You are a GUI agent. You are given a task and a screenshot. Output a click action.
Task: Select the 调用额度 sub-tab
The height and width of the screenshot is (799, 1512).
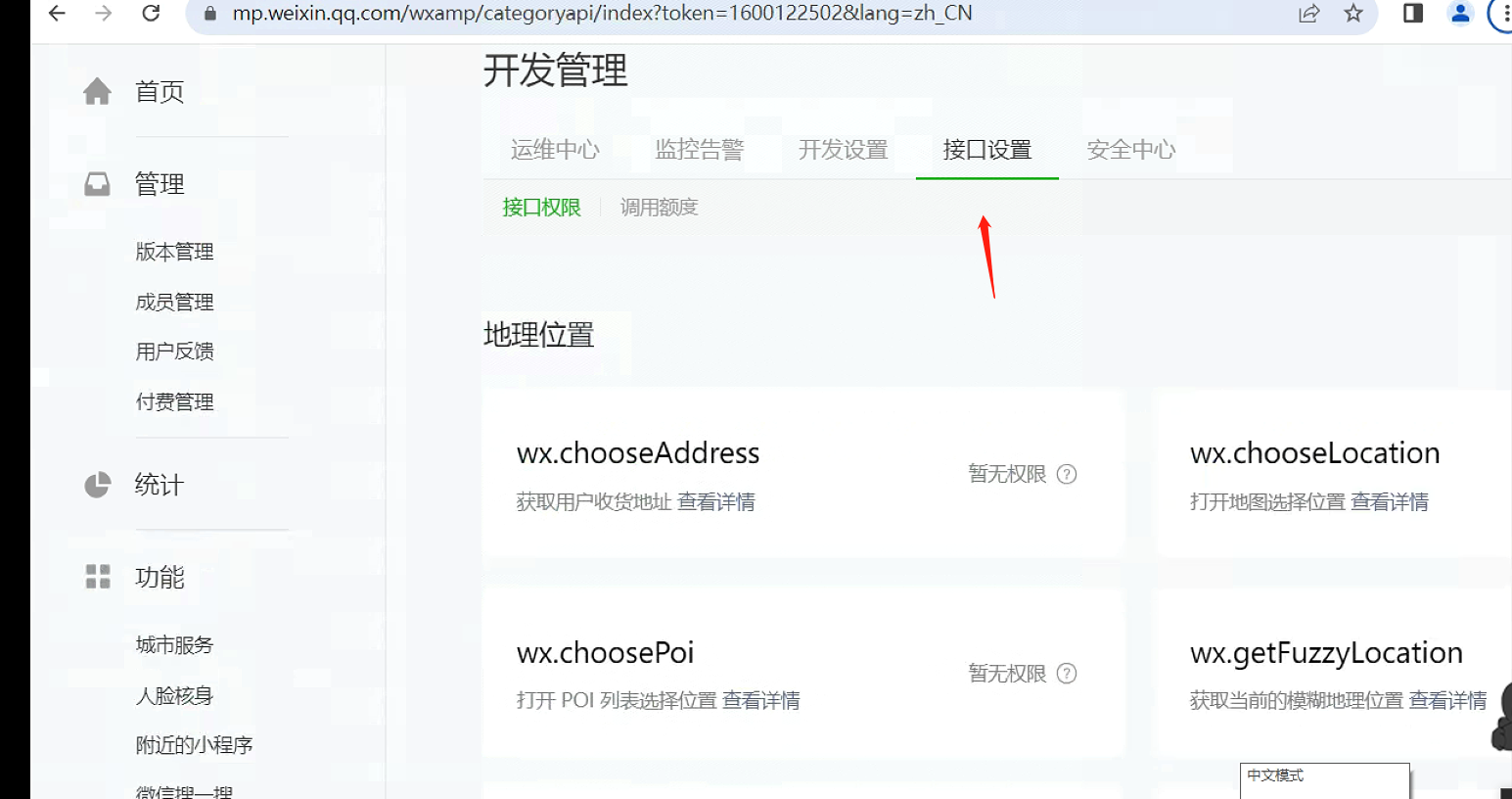click(659, 207)
